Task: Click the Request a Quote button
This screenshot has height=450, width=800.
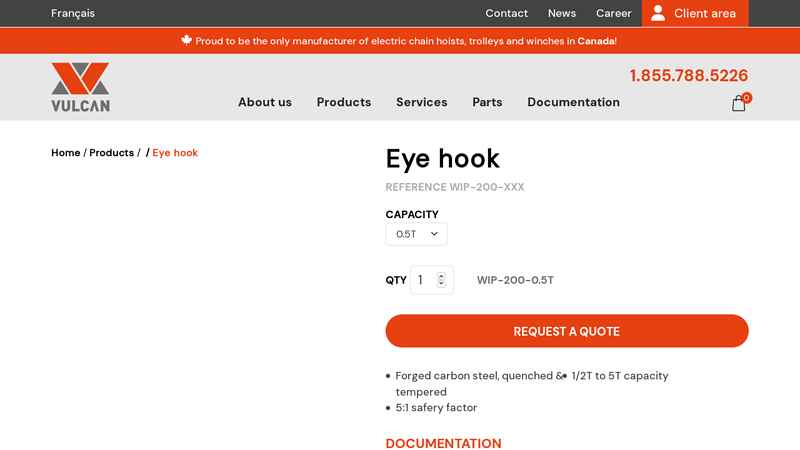Action: point(567,331)
